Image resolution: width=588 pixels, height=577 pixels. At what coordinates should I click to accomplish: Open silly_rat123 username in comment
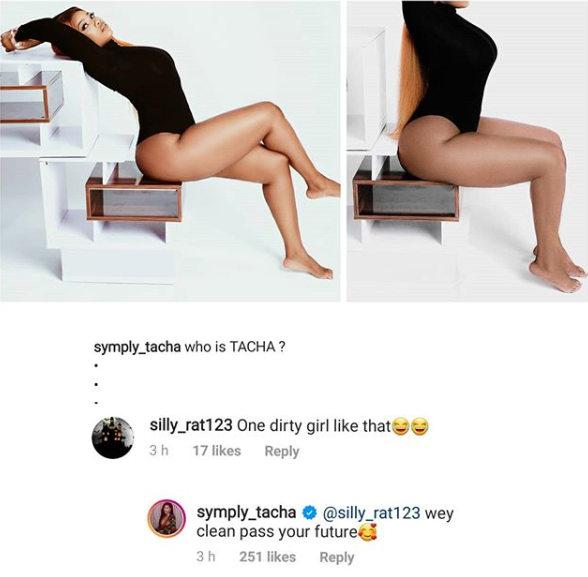pyautogui.click(x=191, y=426)
